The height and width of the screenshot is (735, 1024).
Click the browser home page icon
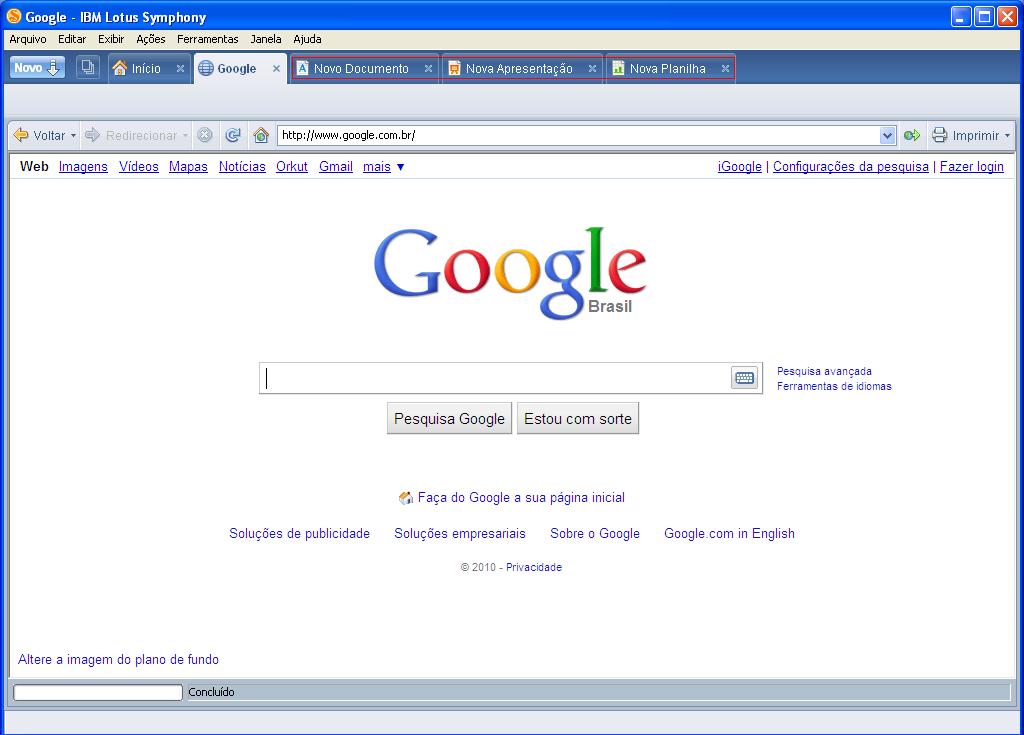[261, 135]
